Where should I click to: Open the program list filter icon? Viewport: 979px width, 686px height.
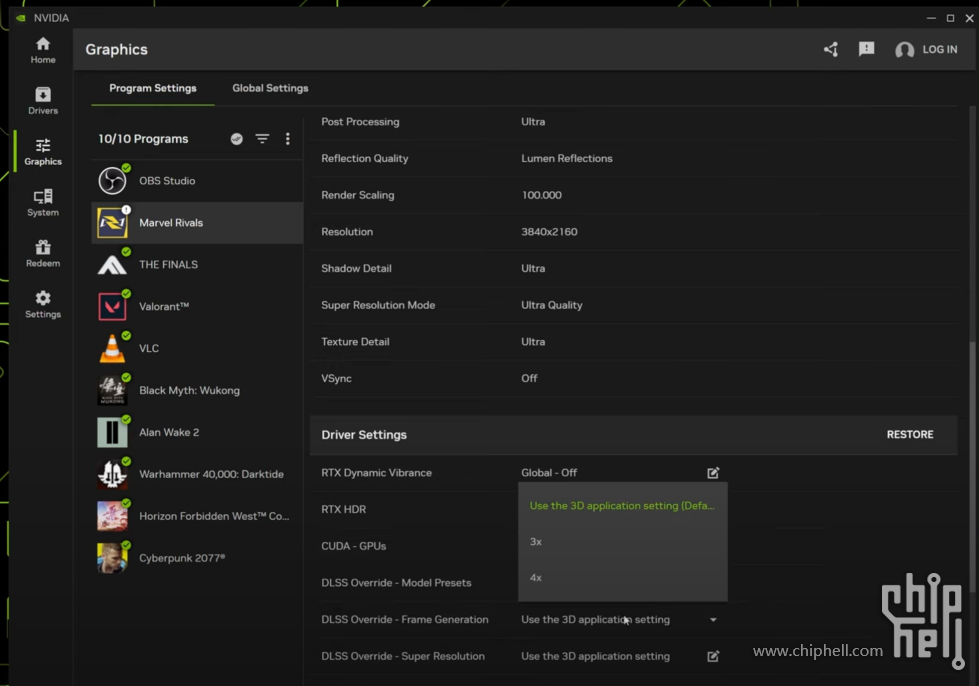262,139
